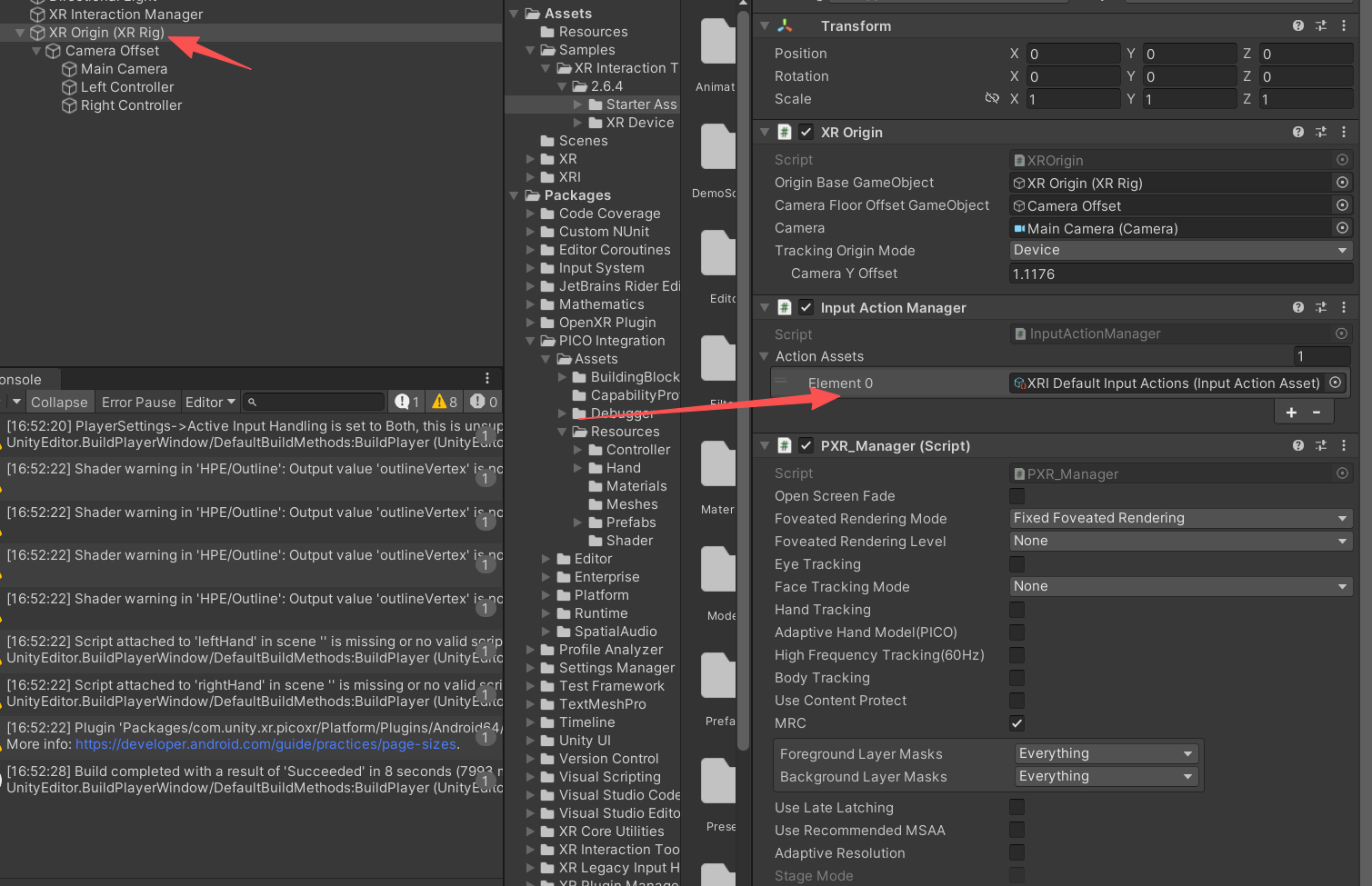Enable the Eye Tracking checkbox

click(1016, 563)
